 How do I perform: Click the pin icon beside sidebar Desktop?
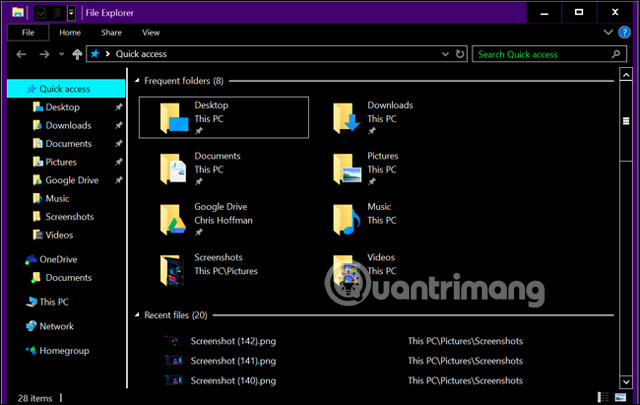pos(118,107)
